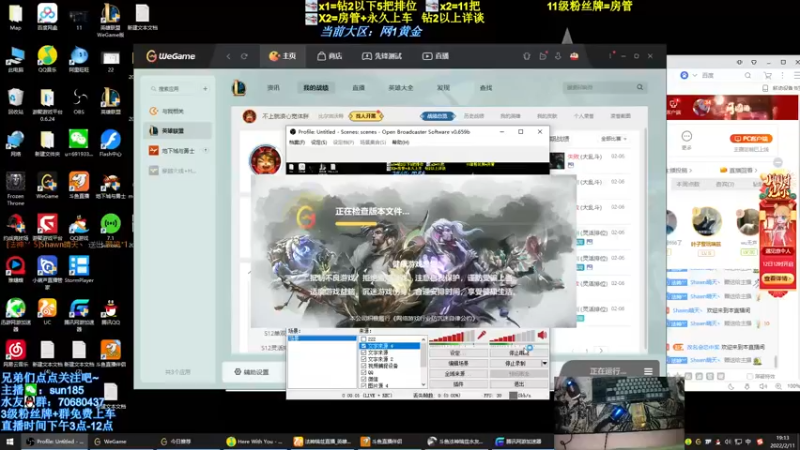Click the WeGame refresh icon

pyautogui.click(x=244, y=56)
